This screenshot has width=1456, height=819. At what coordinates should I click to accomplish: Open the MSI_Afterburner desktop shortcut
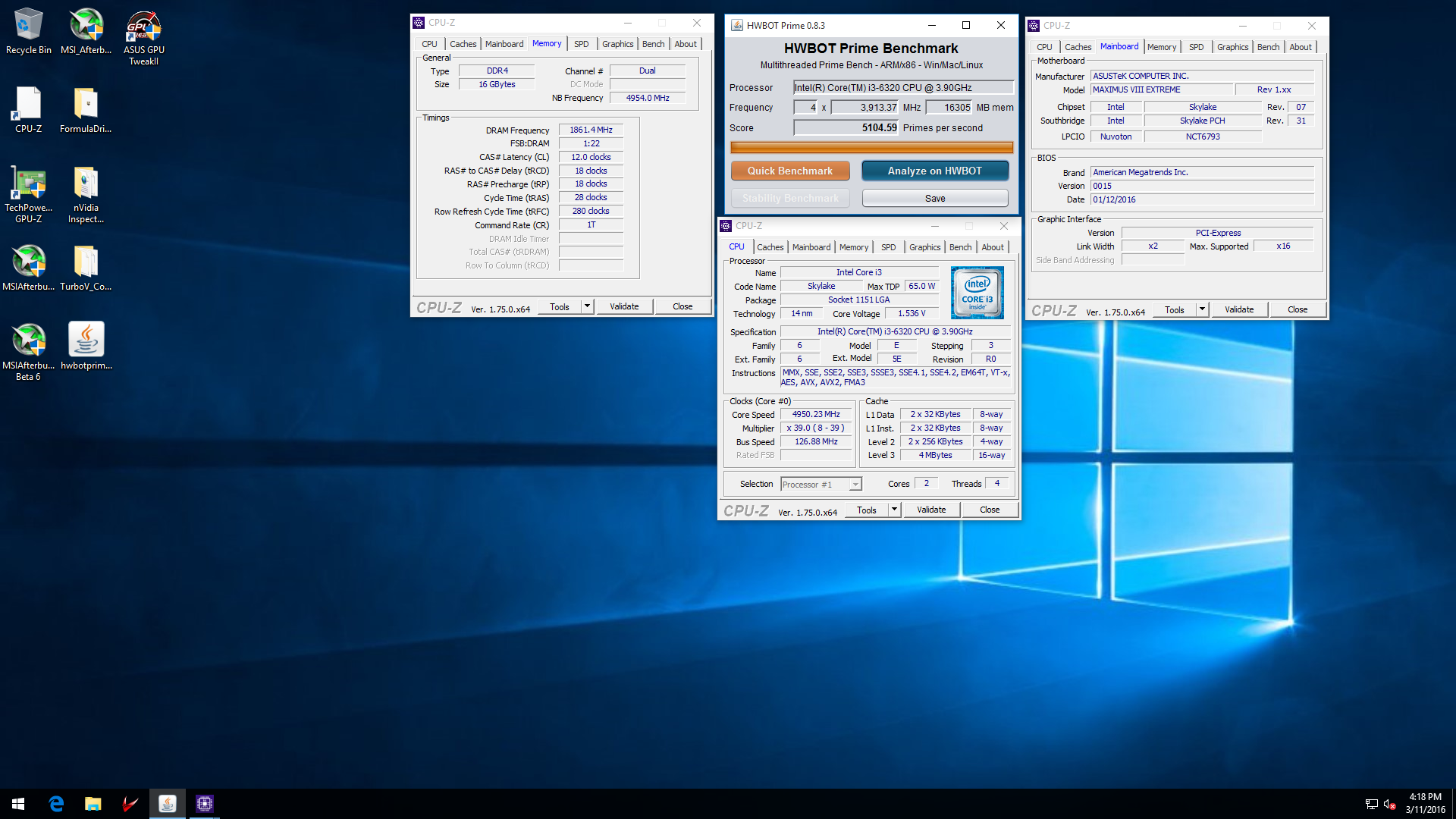coord(86,32)
